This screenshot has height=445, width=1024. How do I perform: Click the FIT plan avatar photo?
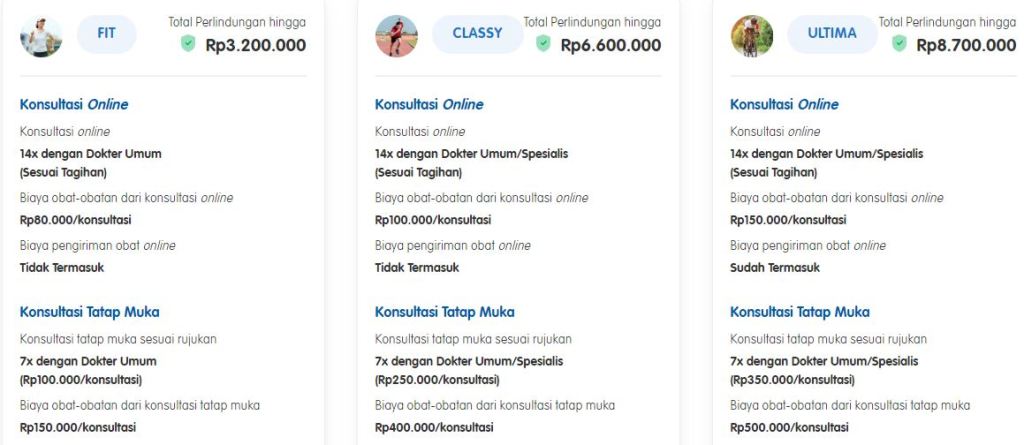[x=41, y=36]
